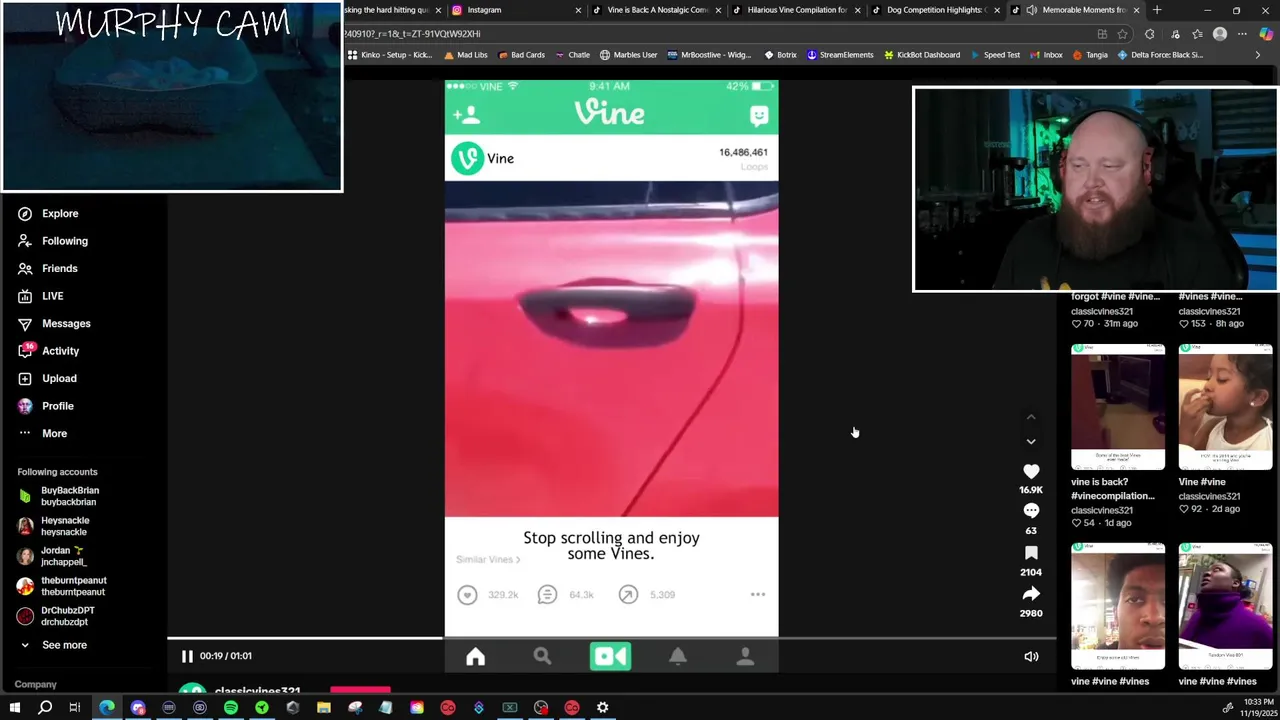
Task: Go to next video with down arrow
Action: (x=1031, y=441)
